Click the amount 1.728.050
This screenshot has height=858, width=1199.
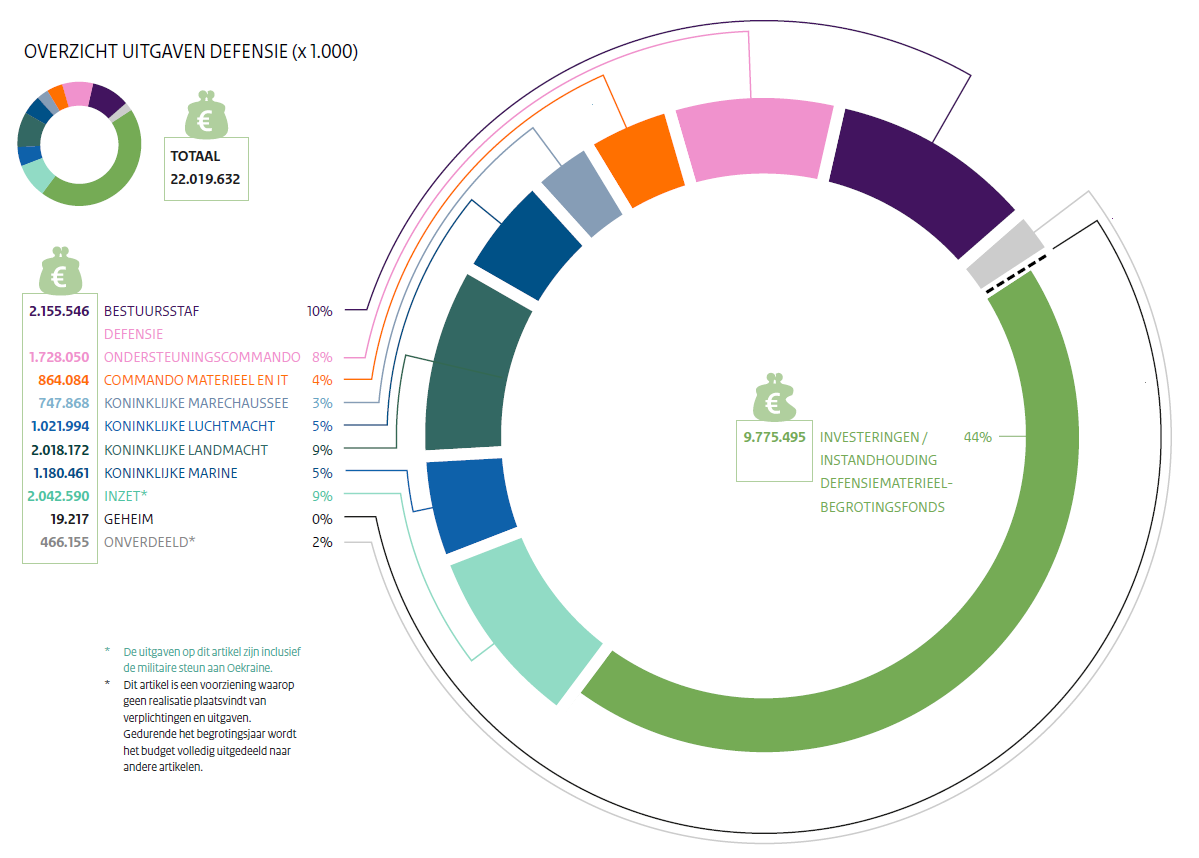tap(59, 357)
